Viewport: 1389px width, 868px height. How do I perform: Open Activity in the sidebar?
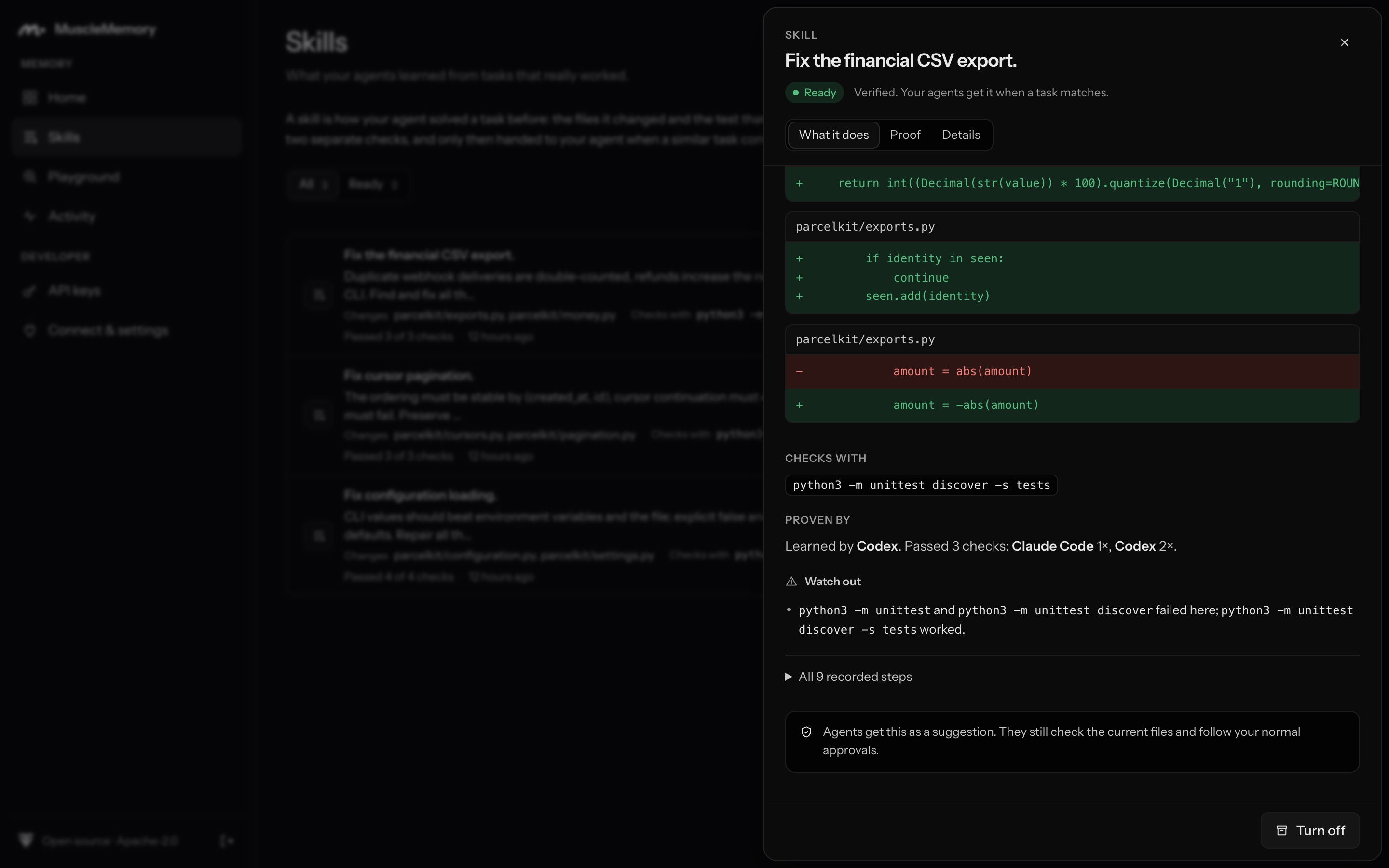click(x=126, y=217)
